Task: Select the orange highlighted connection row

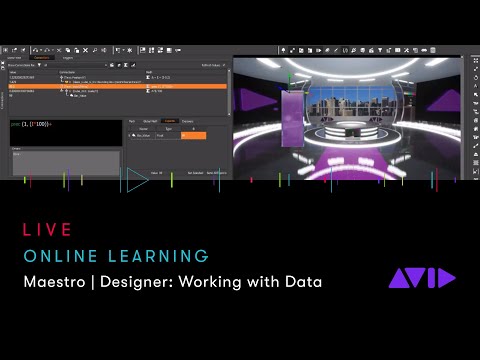Action: point(117,86)
